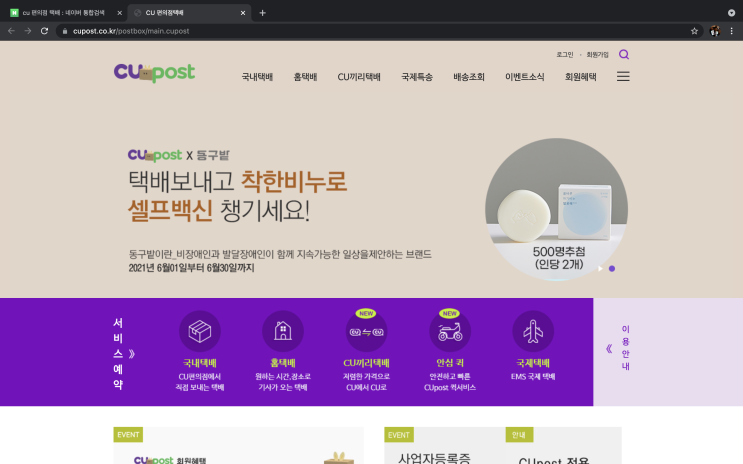Open the 회원혜택 EVENT card

tap(238, 446)
